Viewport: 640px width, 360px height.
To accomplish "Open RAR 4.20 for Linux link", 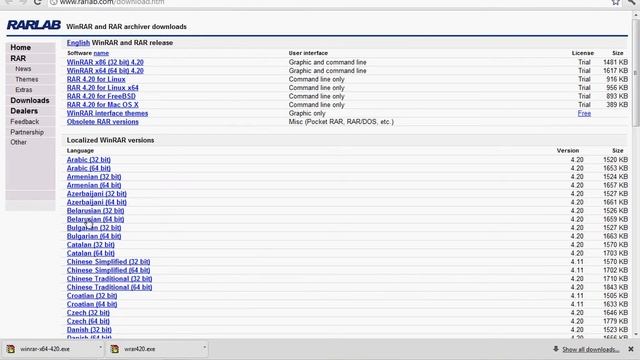I will (x=96, y=79).
